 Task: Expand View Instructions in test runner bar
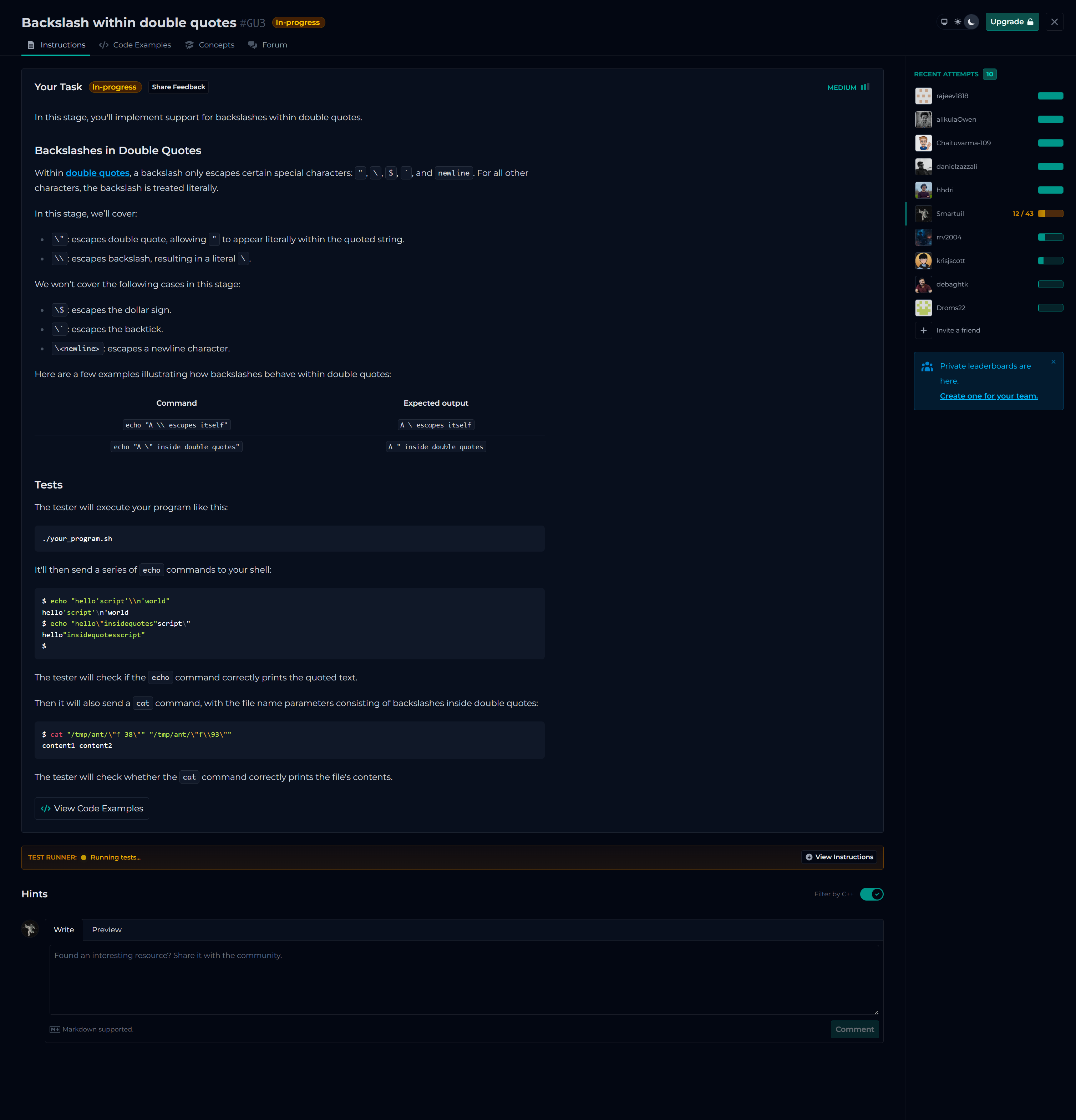tap(839, 857)
